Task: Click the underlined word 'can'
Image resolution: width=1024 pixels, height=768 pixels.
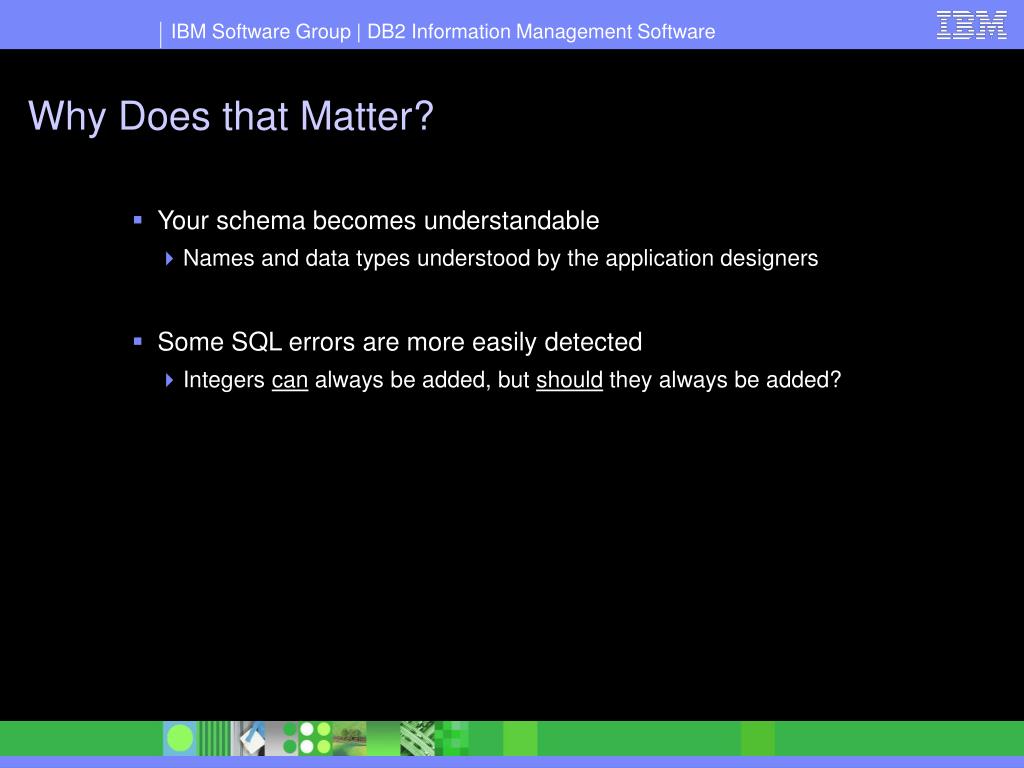Action: [x=289, y=380]
